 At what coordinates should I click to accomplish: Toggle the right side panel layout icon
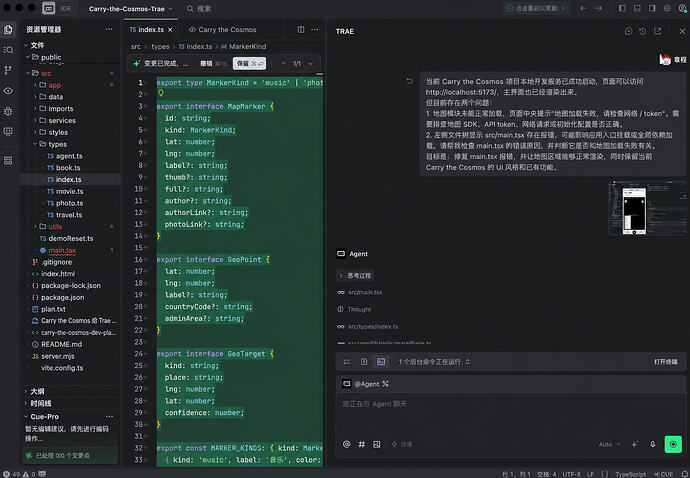(652, 8)
